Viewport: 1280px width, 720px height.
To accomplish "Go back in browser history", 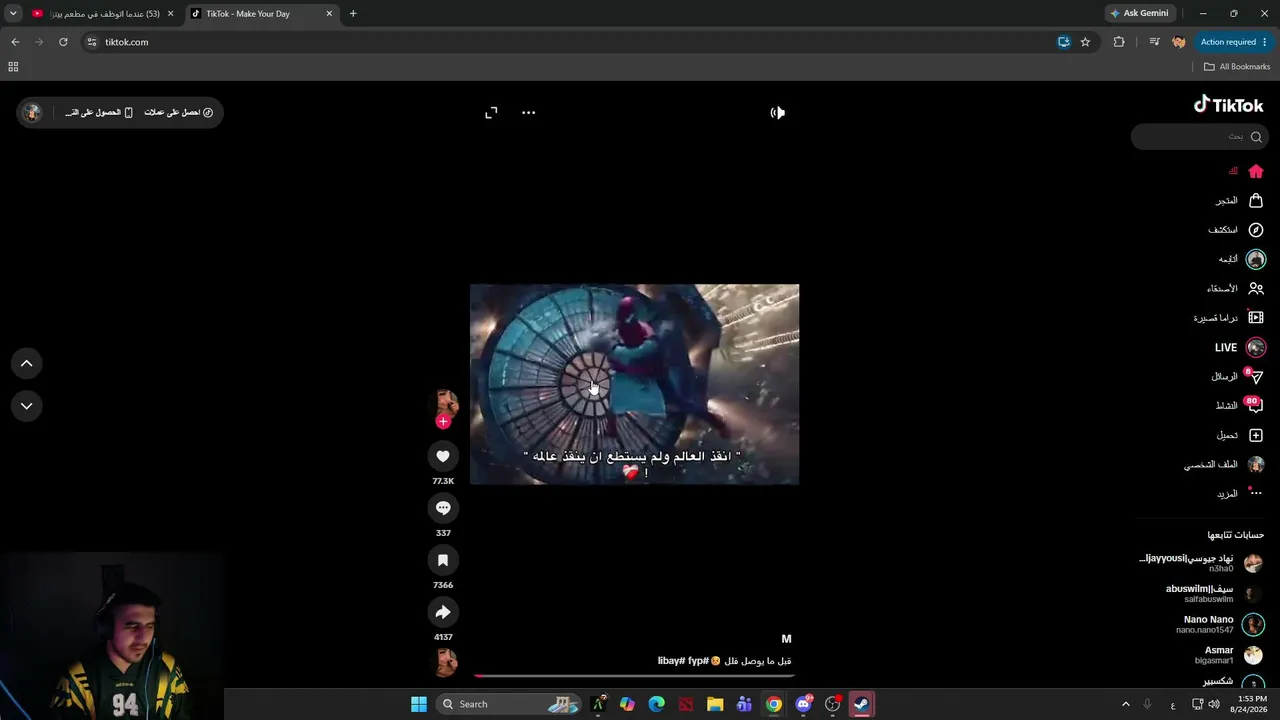I will [15, 42].
